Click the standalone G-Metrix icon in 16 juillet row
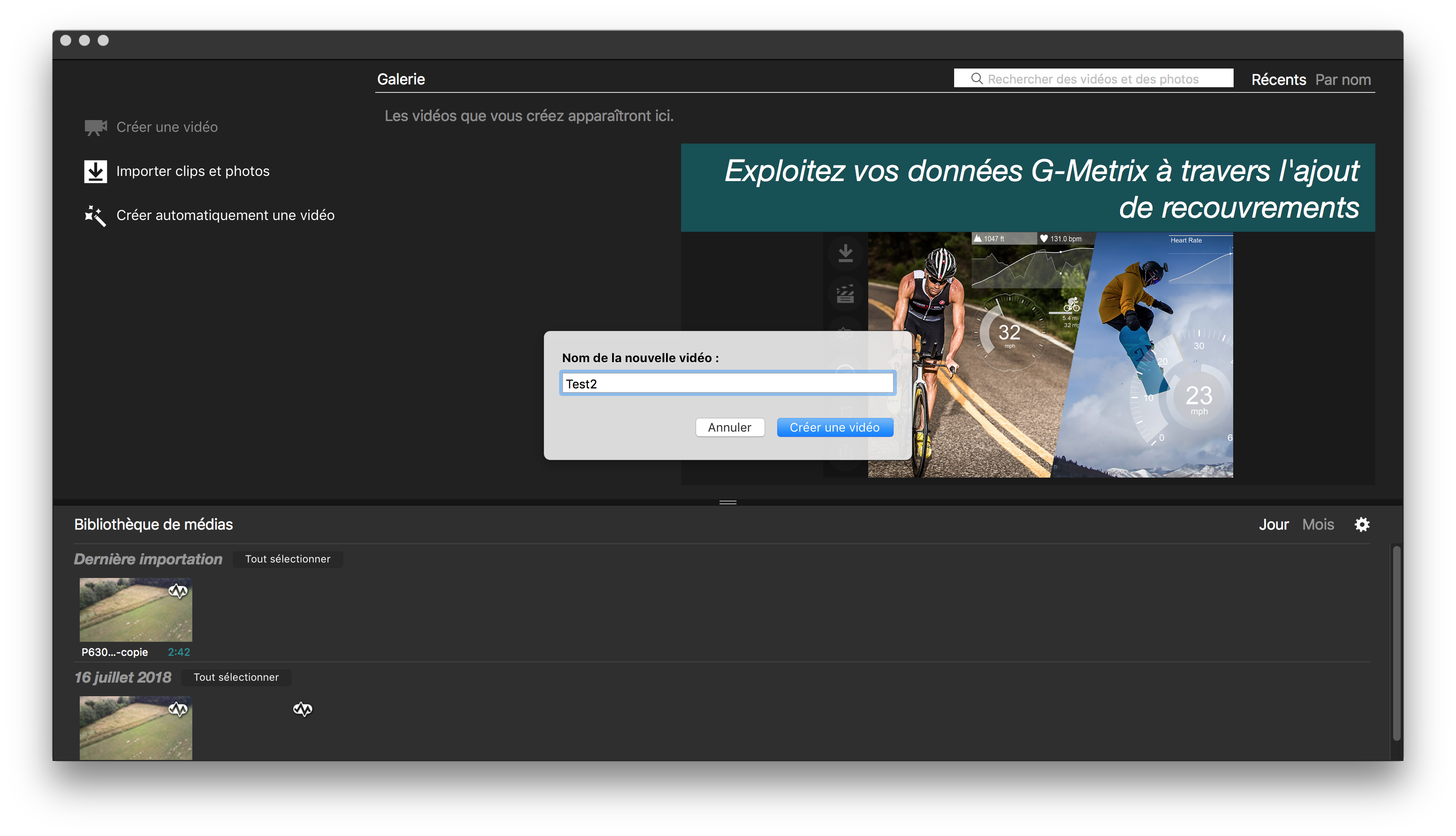This screenshot has width=1456, height=836. (x=303, y=710)
